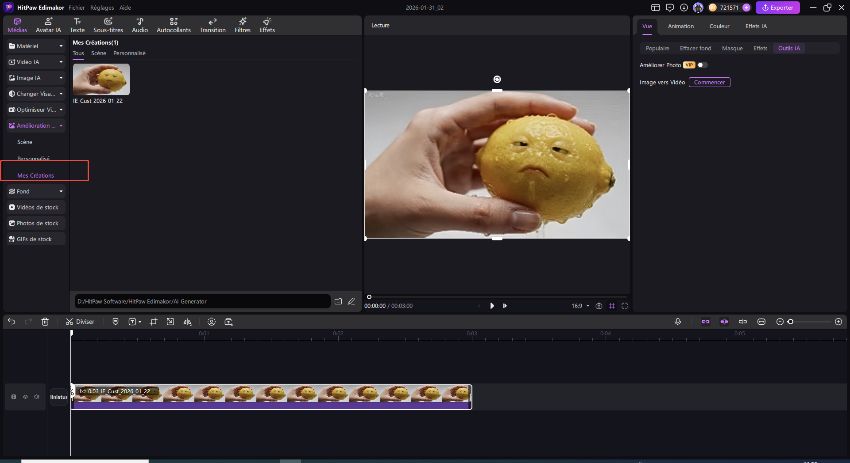This screenshot has height=463, width=850.
Task: Click the open-folder icon beside path field
Action: (338, 301)
